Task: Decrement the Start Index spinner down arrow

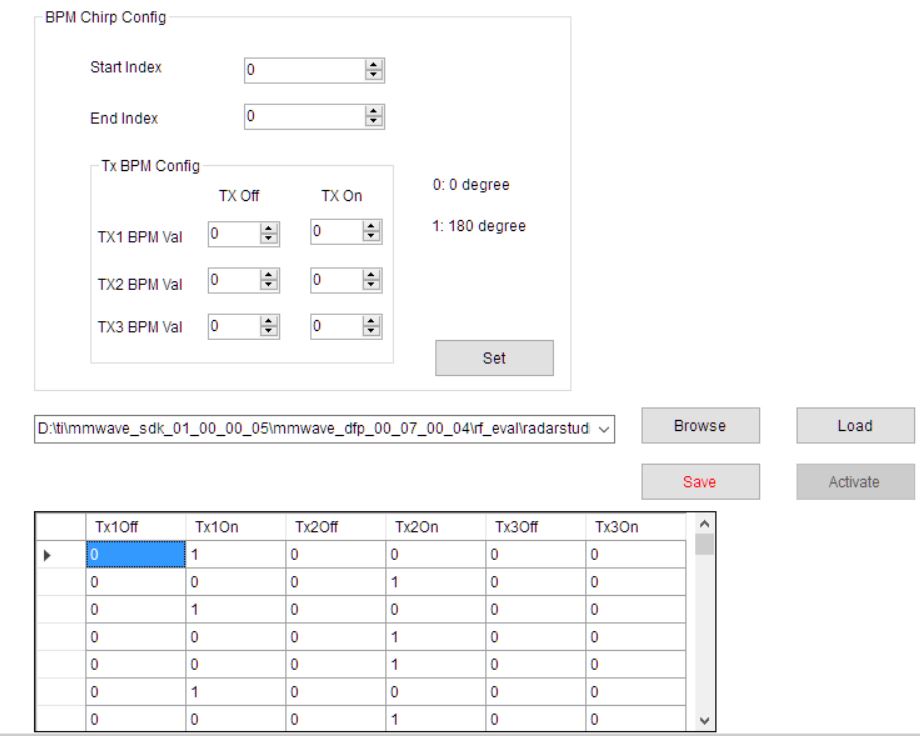Action: click(x=373, y=75)
